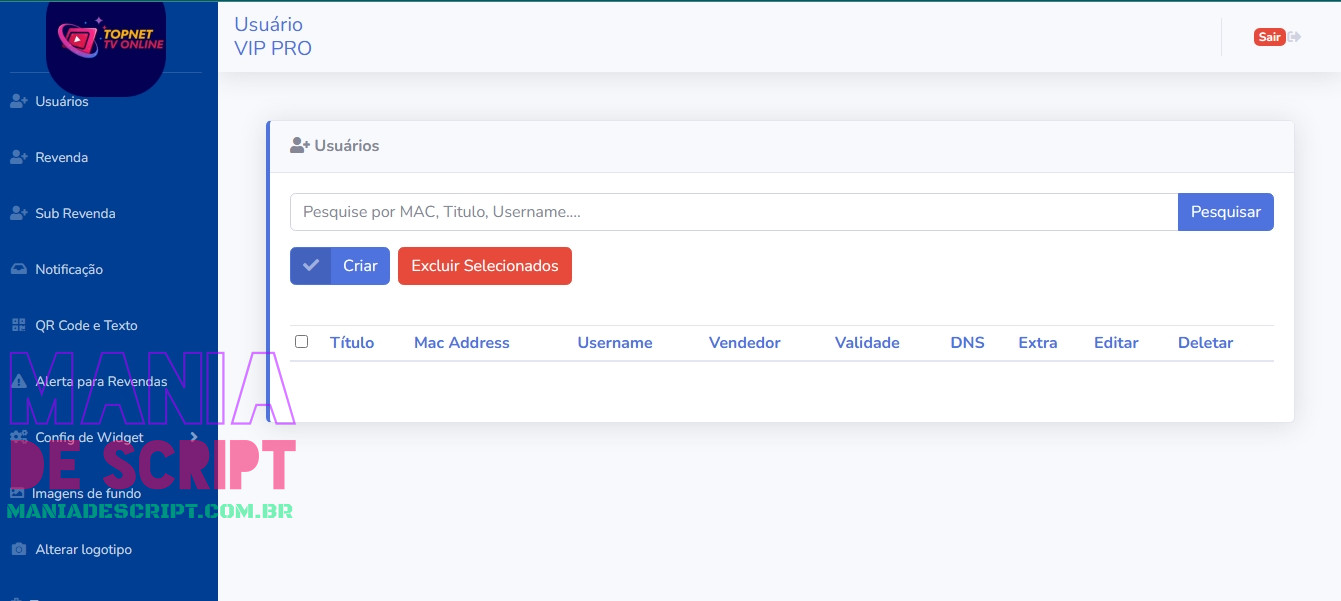This screenshot has height=601, width=1341.
Task: Select the Revenda sidebar icon
Action: click(x=18, y=157)
